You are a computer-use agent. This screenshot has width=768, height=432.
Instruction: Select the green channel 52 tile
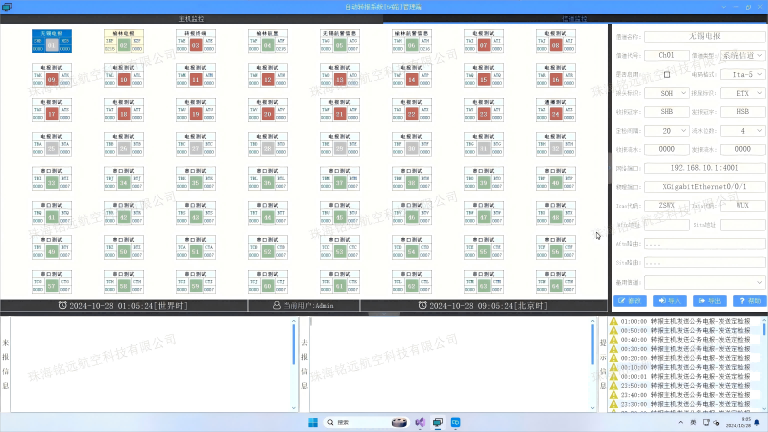(268, 247)
